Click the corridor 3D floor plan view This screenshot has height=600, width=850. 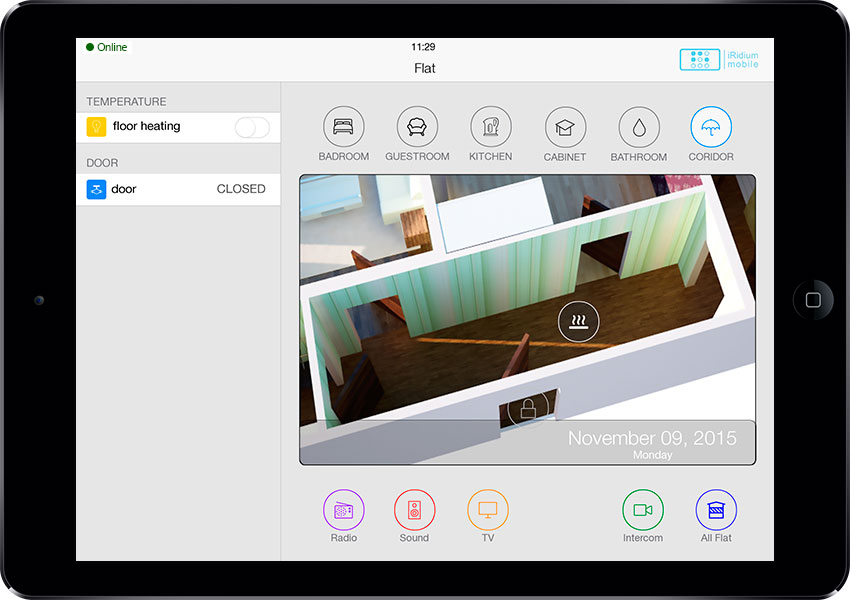click(527, 320)
